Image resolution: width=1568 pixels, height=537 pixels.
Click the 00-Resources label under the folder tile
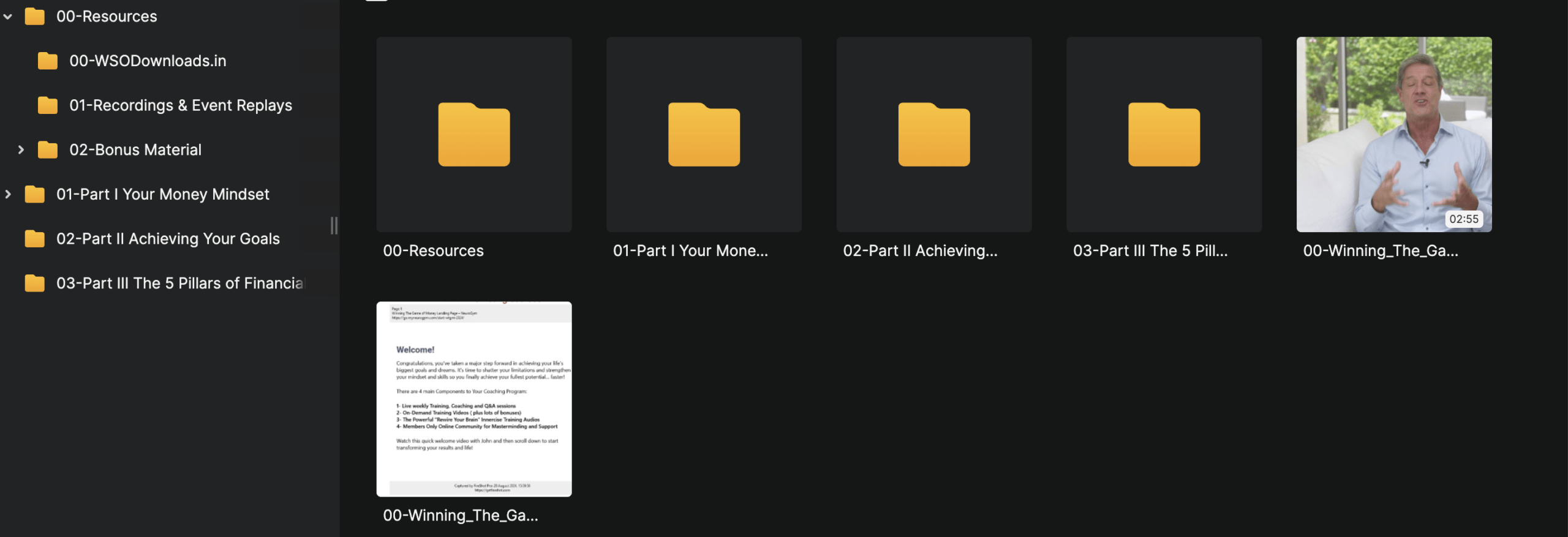point(433,250)
